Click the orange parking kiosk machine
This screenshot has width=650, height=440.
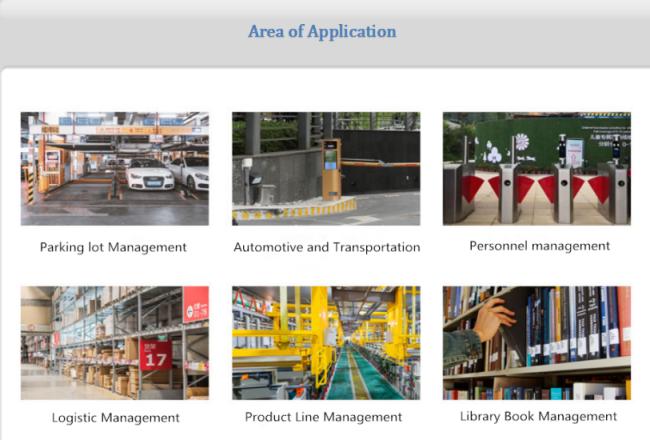[x=330, y=165]
